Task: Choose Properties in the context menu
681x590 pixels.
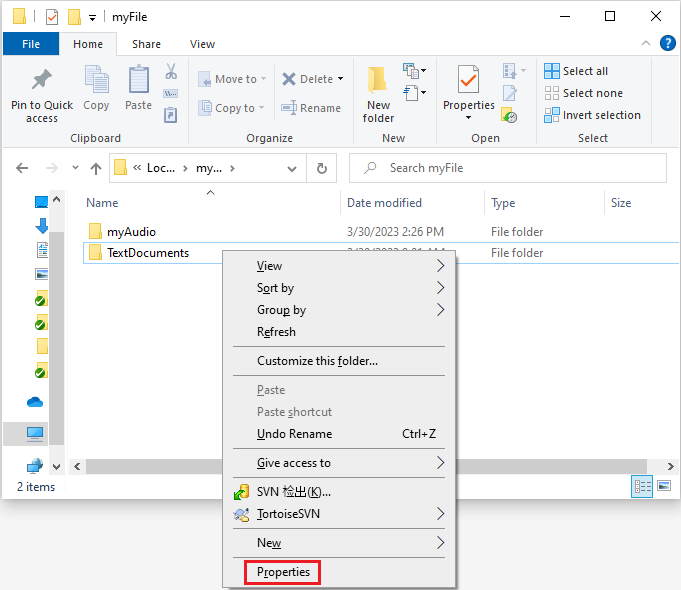Action: 283,572
